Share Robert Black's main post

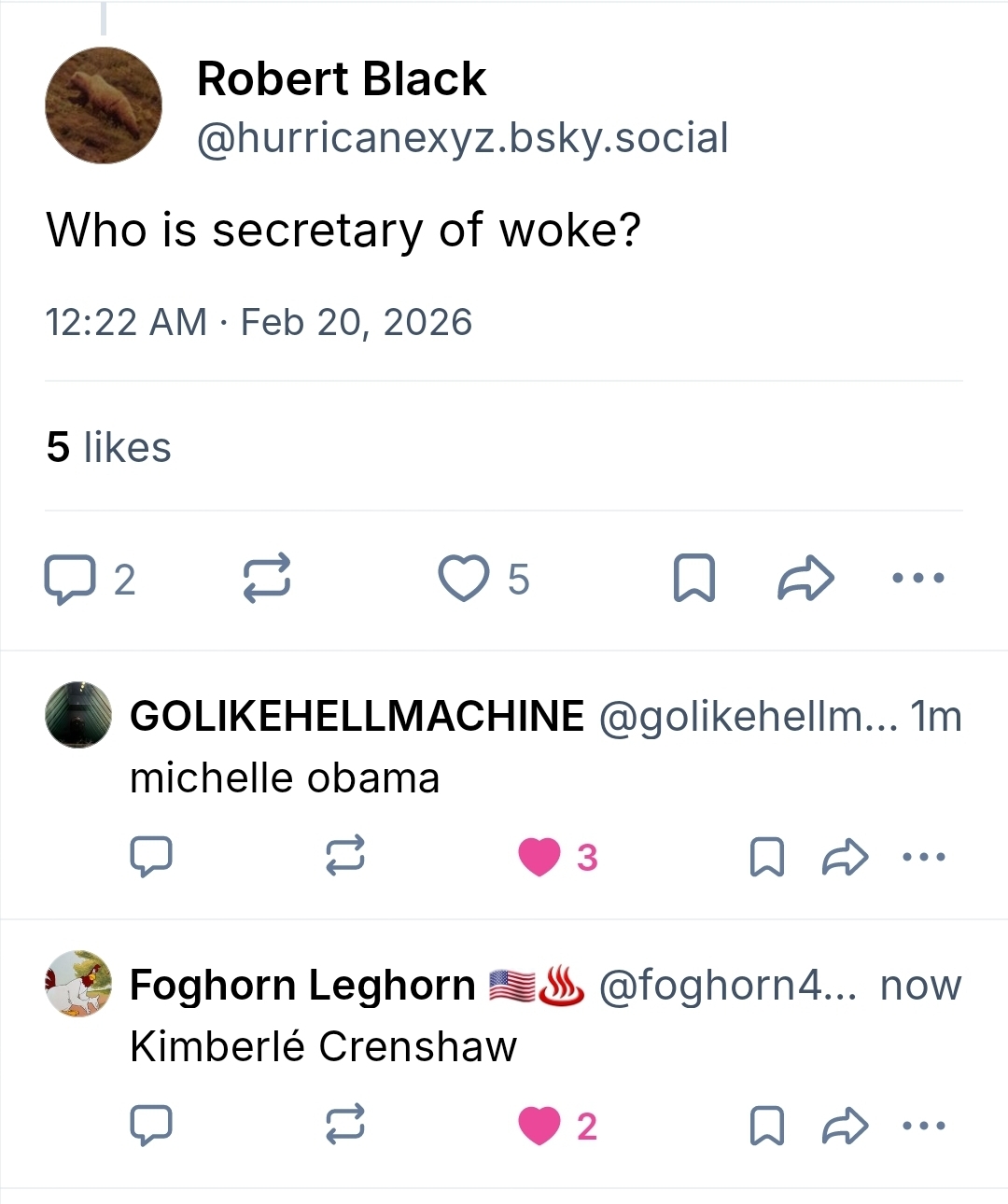click(x=805, y=579)
